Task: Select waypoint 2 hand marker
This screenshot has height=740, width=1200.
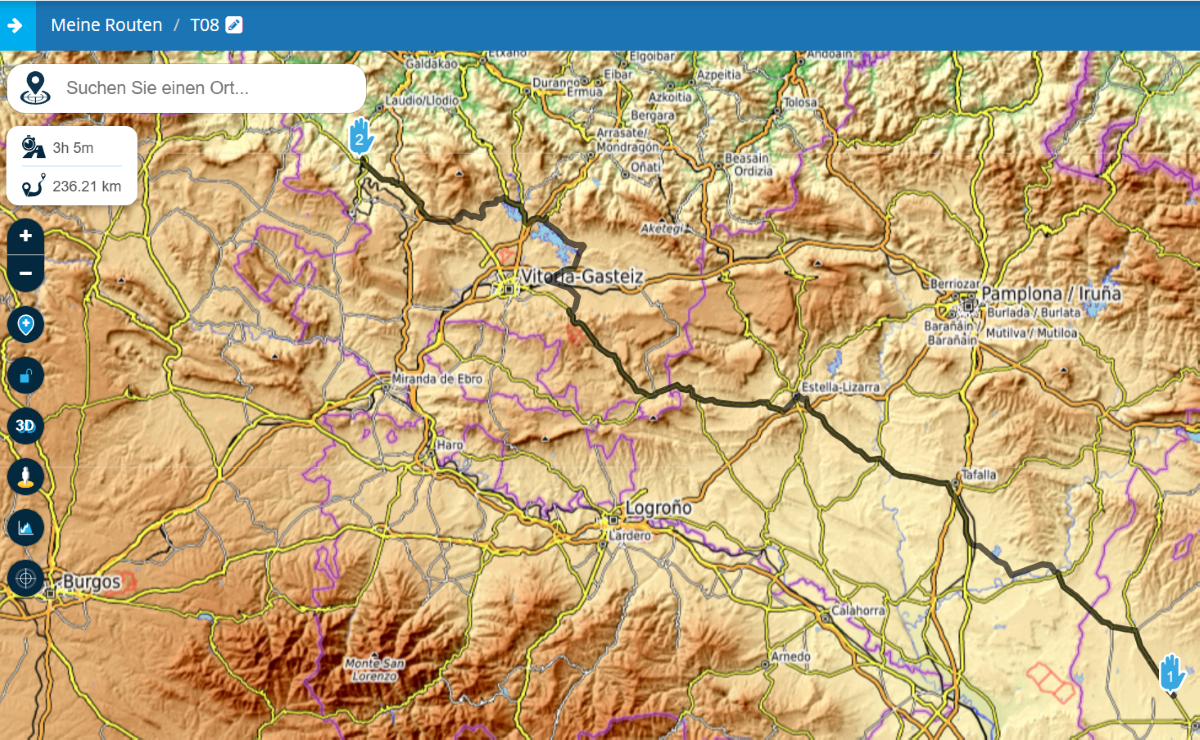Action: click(361, 136)
